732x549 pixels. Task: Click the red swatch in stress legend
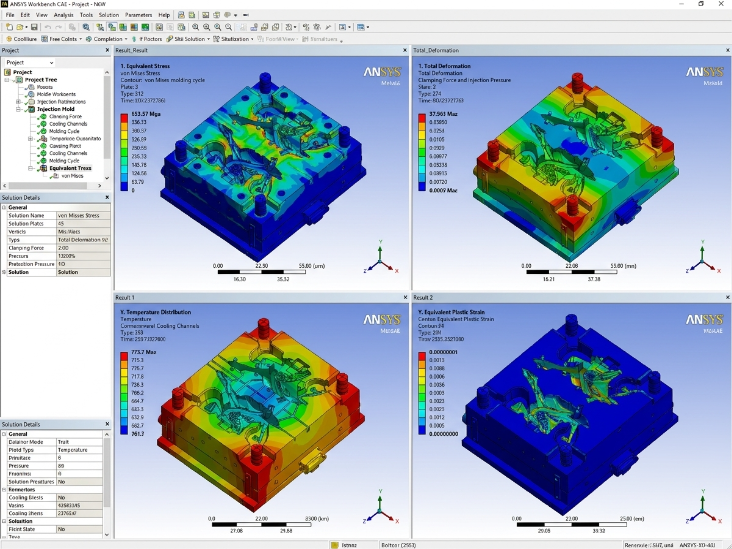pos(124,118)
